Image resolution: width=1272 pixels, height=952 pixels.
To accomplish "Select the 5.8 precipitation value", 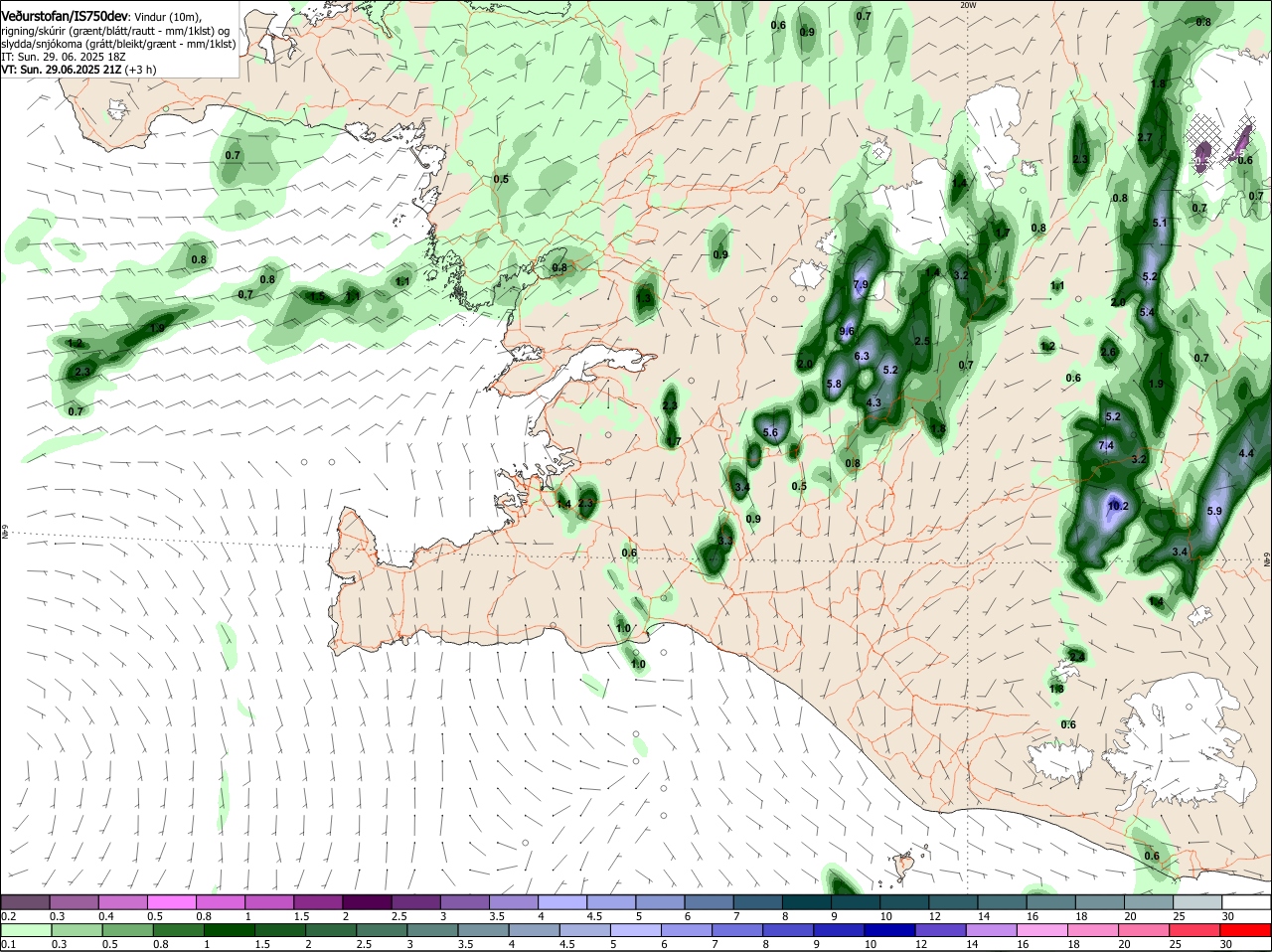I will click(x=834, y=384).
